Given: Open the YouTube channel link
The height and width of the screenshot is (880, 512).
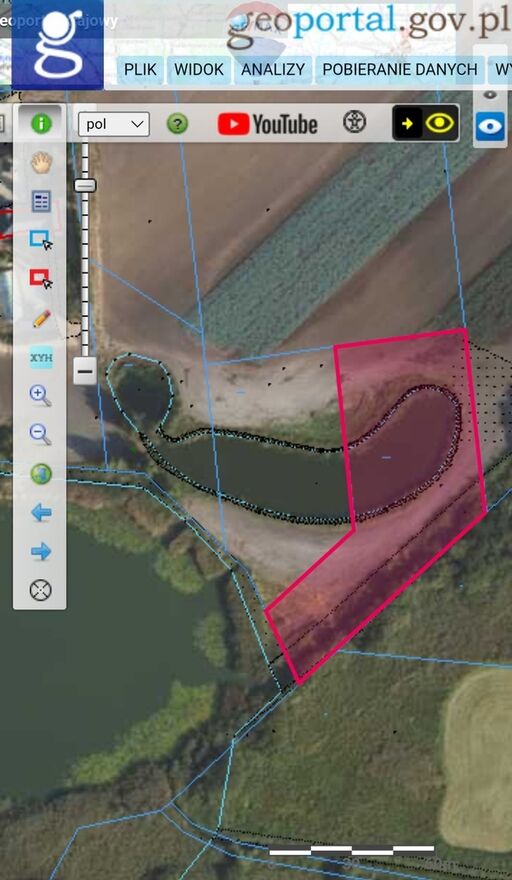Looking at the screenshot, I should pyautogui.click(x=267, y=124).
